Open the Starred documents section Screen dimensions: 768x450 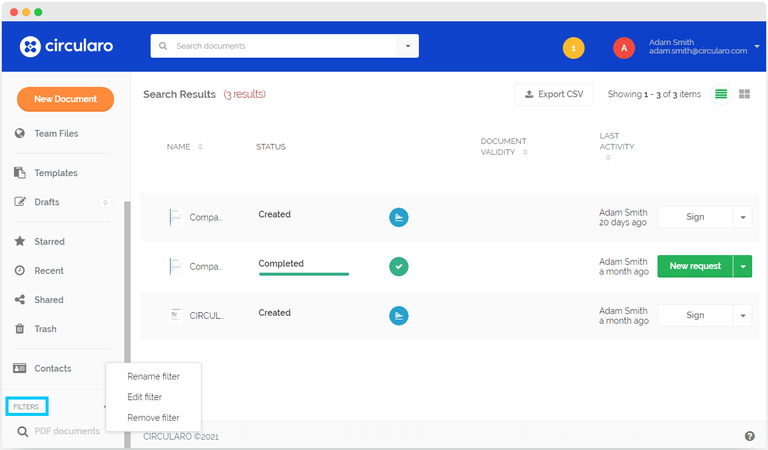[x=49, y=242]
